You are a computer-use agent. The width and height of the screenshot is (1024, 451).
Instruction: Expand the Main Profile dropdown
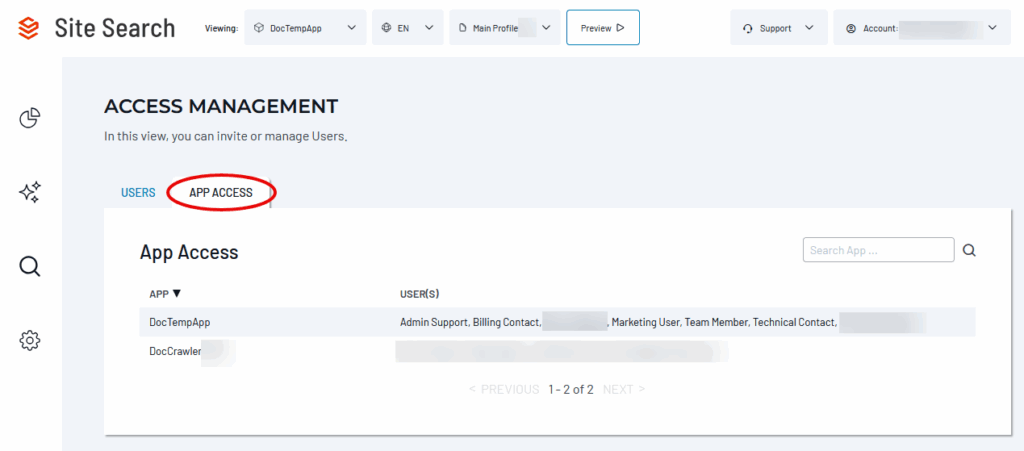click(504, 28)
